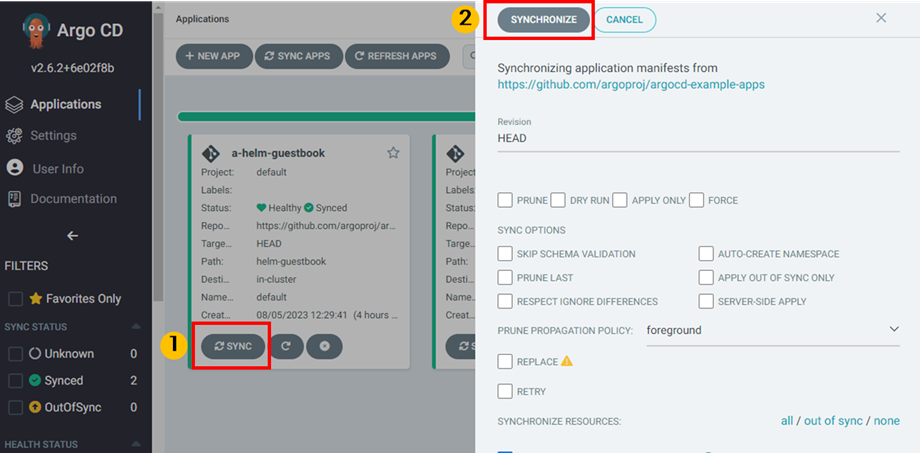Click the Healthy status on a-helm-guestbook
Viewport: 920px width, 453px height.
[x=279, y=208]
